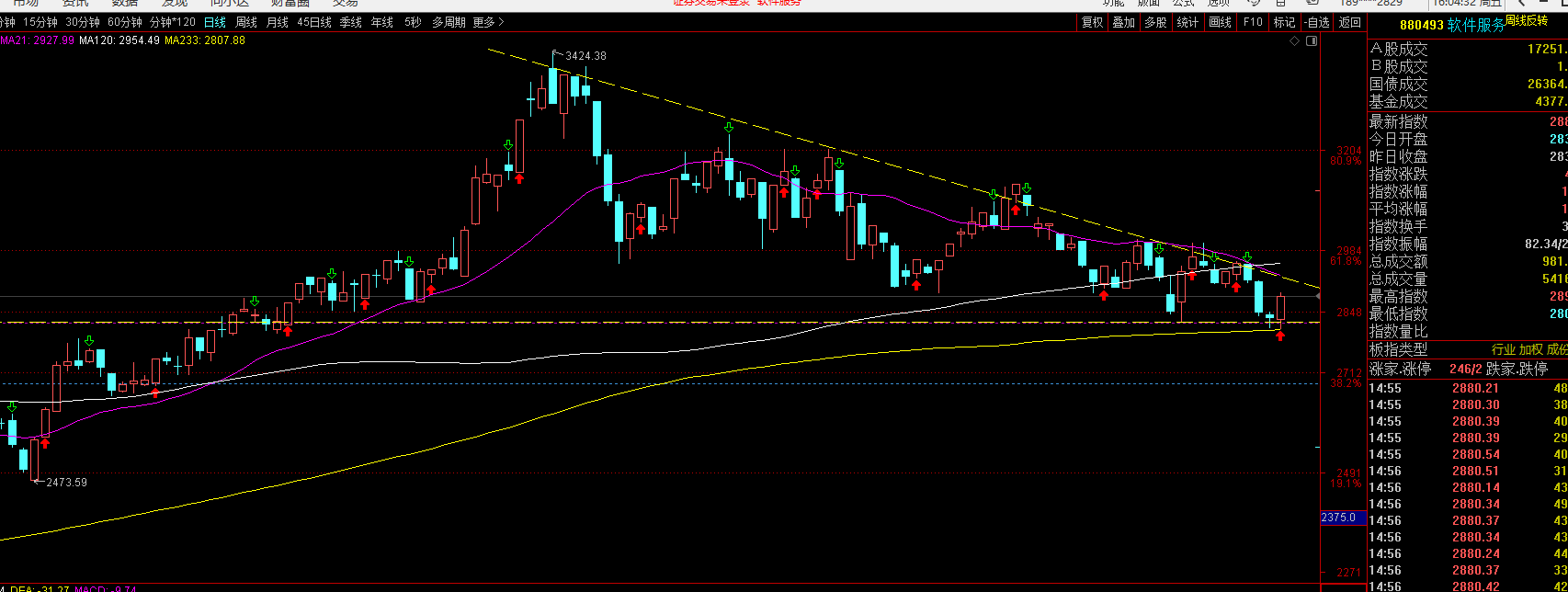Click the 板指类型 row

point(1468,350)
